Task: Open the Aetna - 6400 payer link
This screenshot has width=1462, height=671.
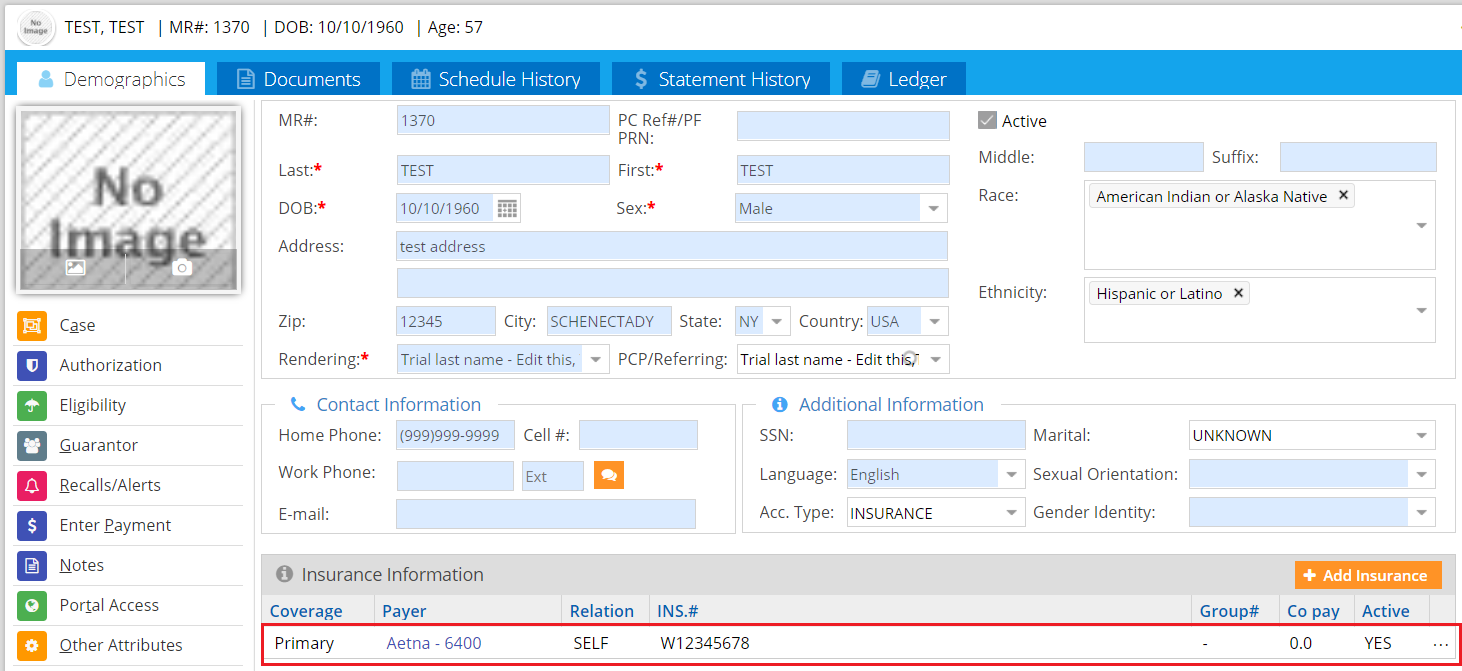Action: tap(434, 643)
